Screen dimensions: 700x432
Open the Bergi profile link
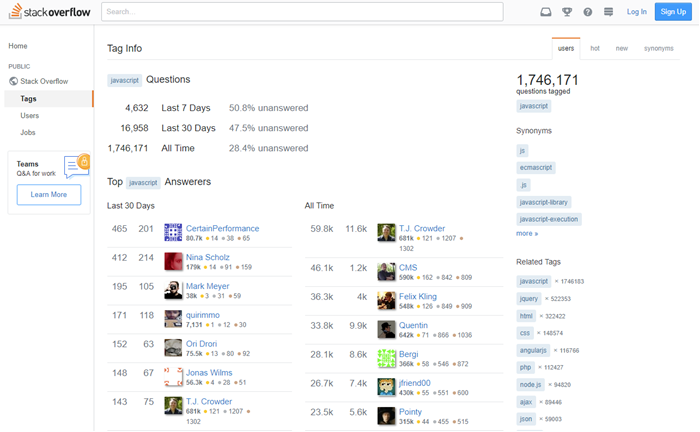pos(408,354)
